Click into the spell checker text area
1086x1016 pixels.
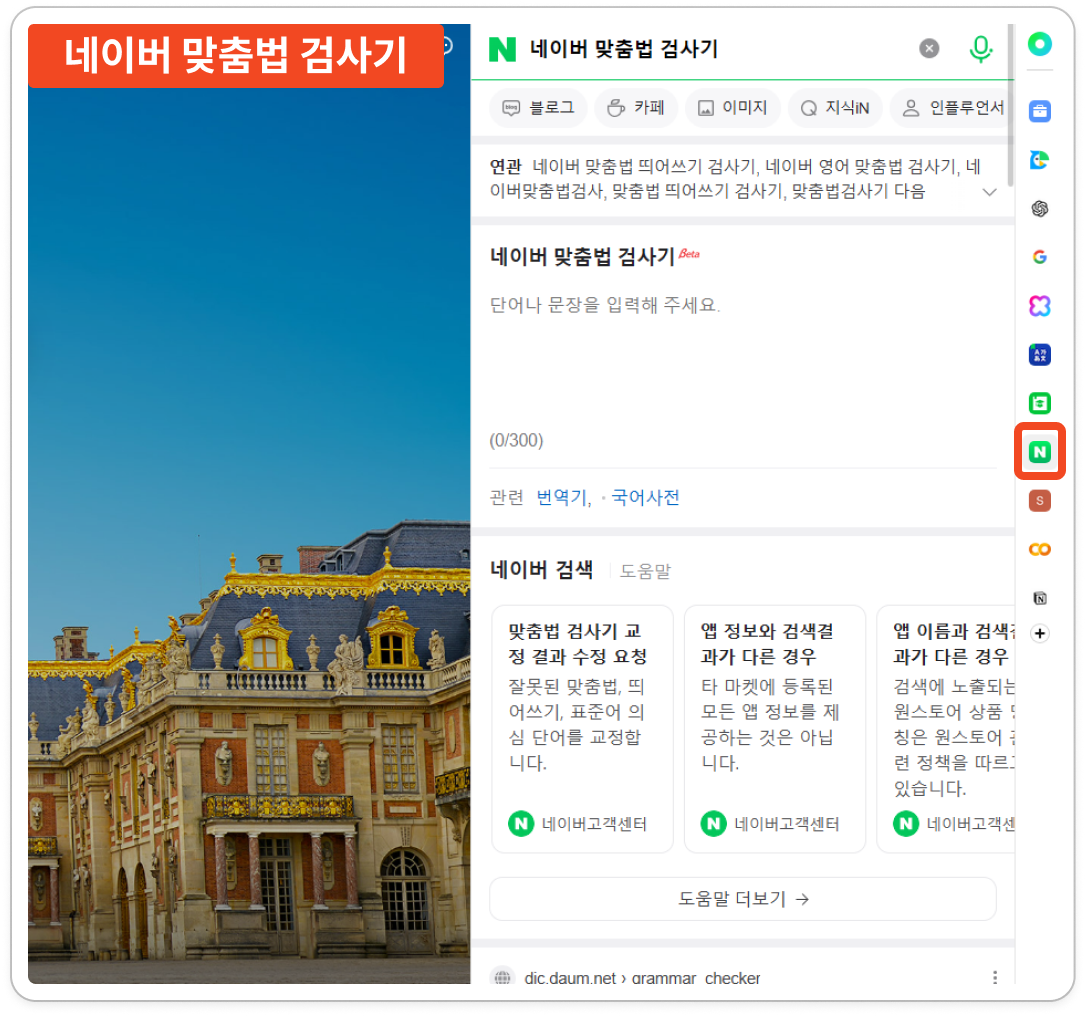pyautogui.click(x=742, y=360)
